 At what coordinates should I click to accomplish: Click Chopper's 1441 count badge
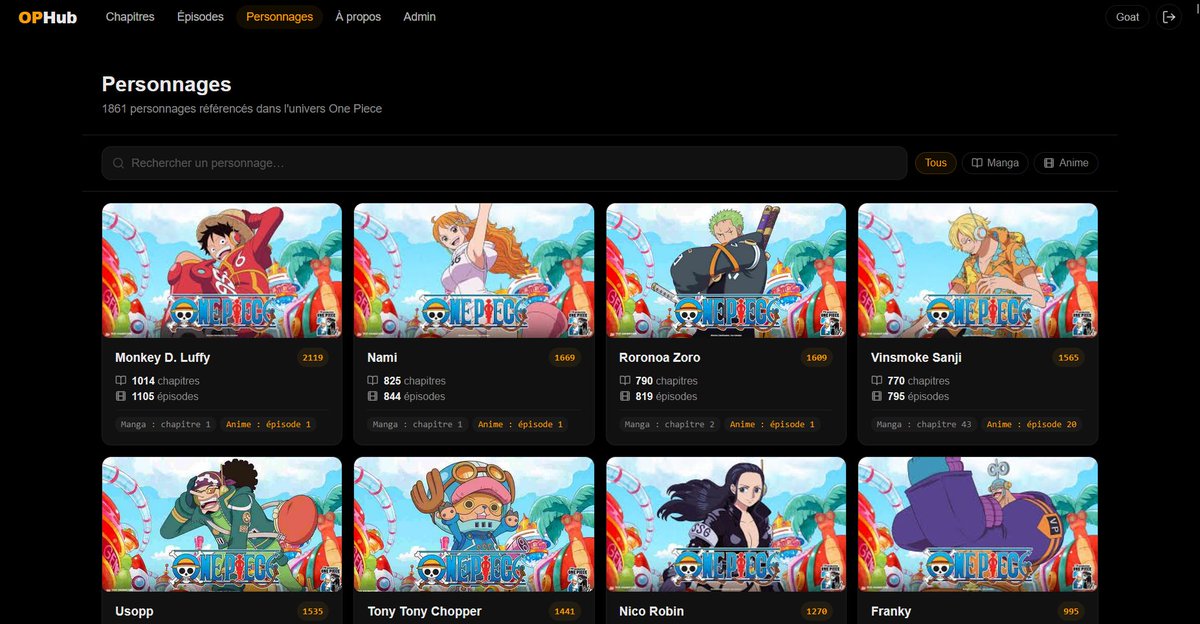(564, 612)
